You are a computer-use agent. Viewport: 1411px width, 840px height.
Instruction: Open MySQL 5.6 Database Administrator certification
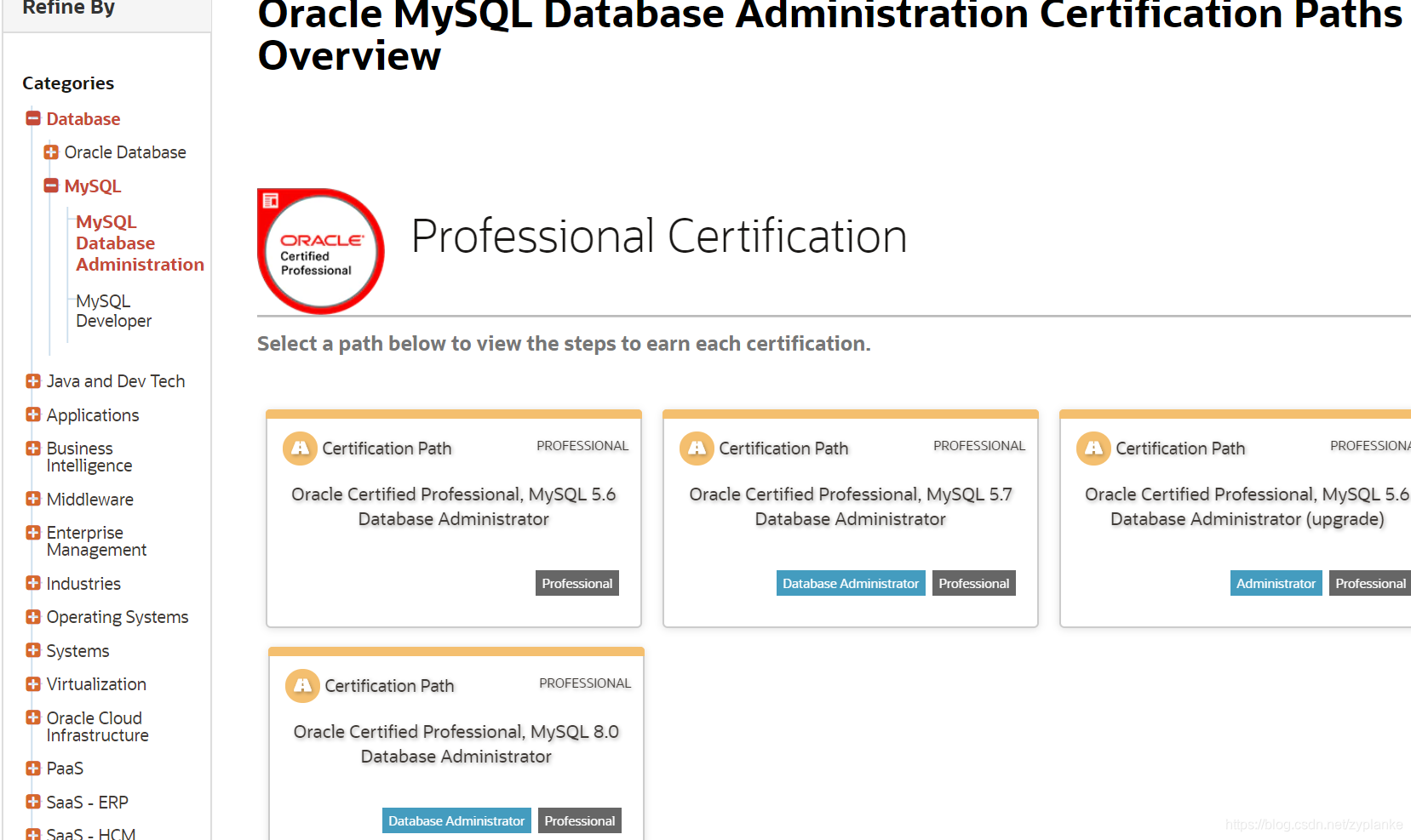(454, 506)
